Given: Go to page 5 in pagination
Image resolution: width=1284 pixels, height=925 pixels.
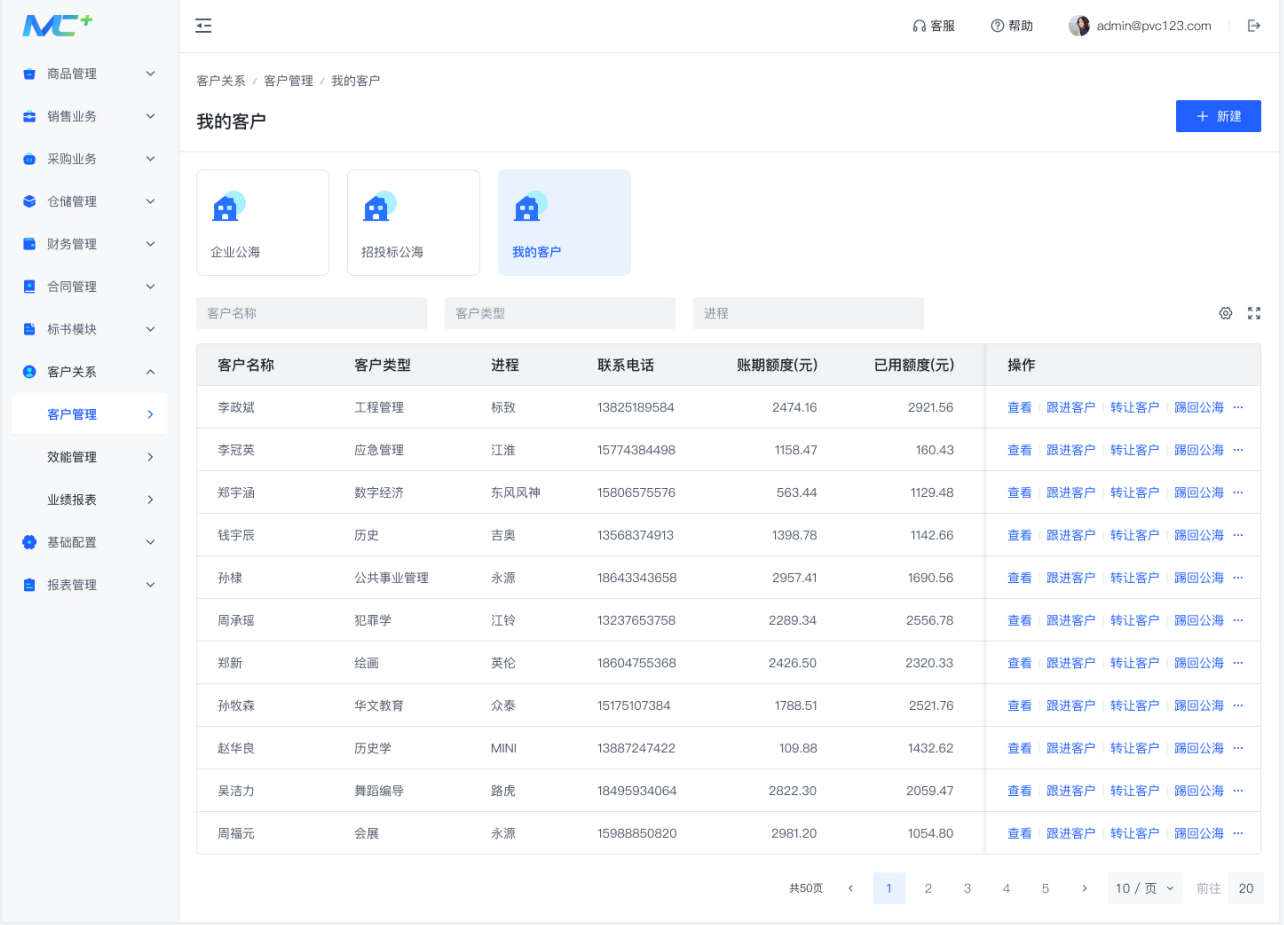Looking at the screenshot, I should point(1045,888).
